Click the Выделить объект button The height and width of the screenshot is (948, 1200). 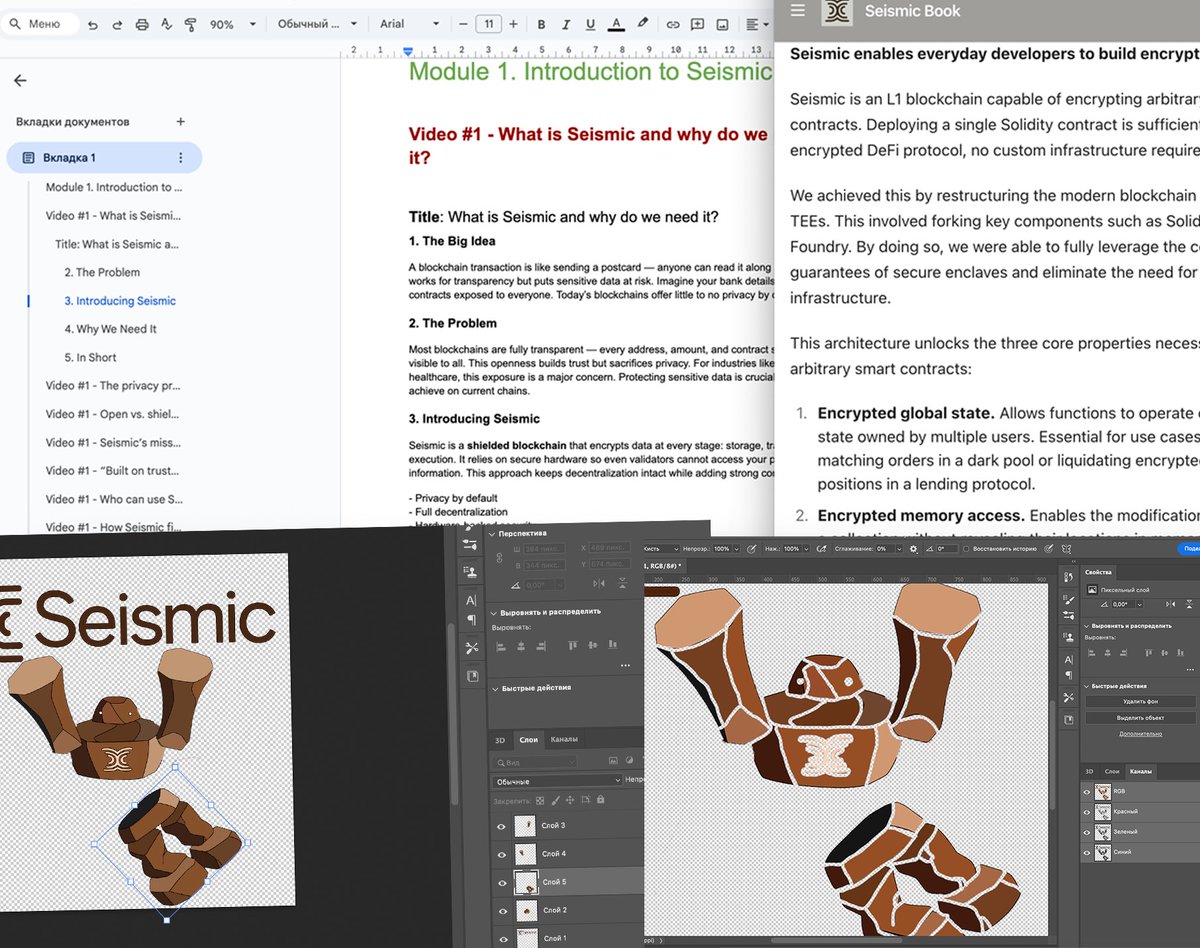point(1142,718)
